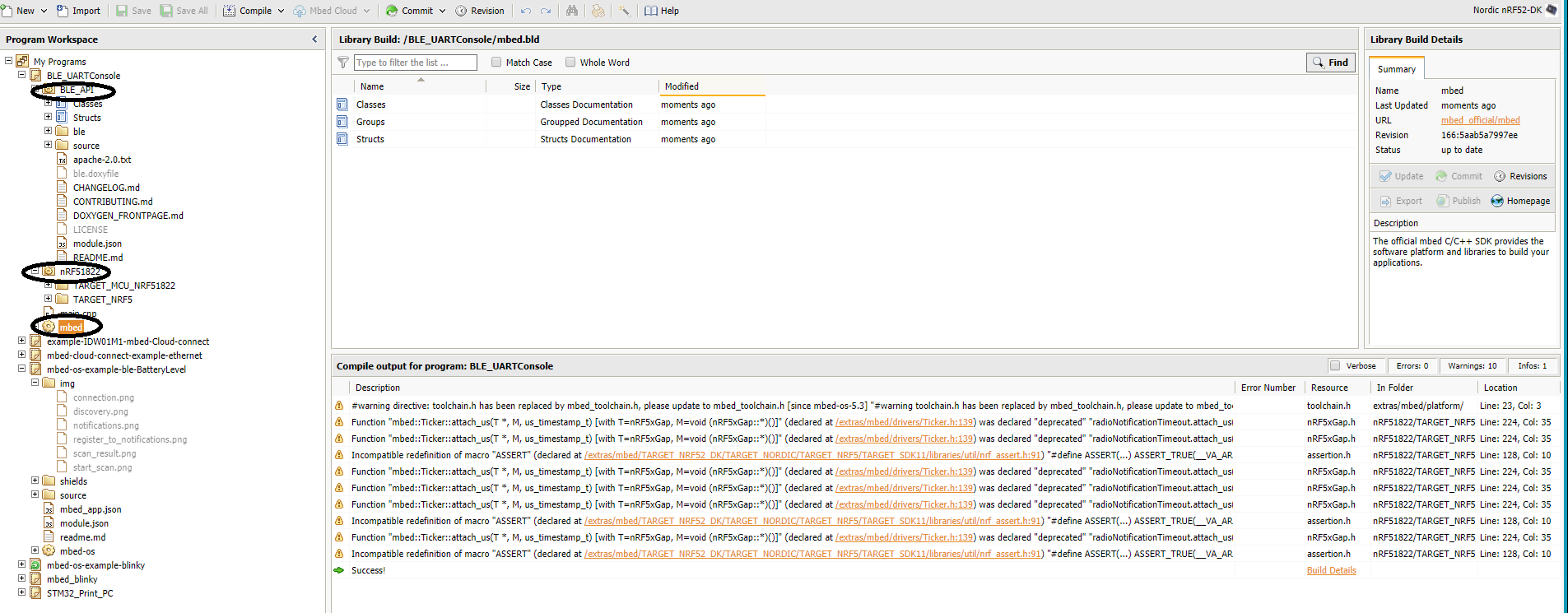
Task: Select the Summary tab
Action: [1396, 69]
